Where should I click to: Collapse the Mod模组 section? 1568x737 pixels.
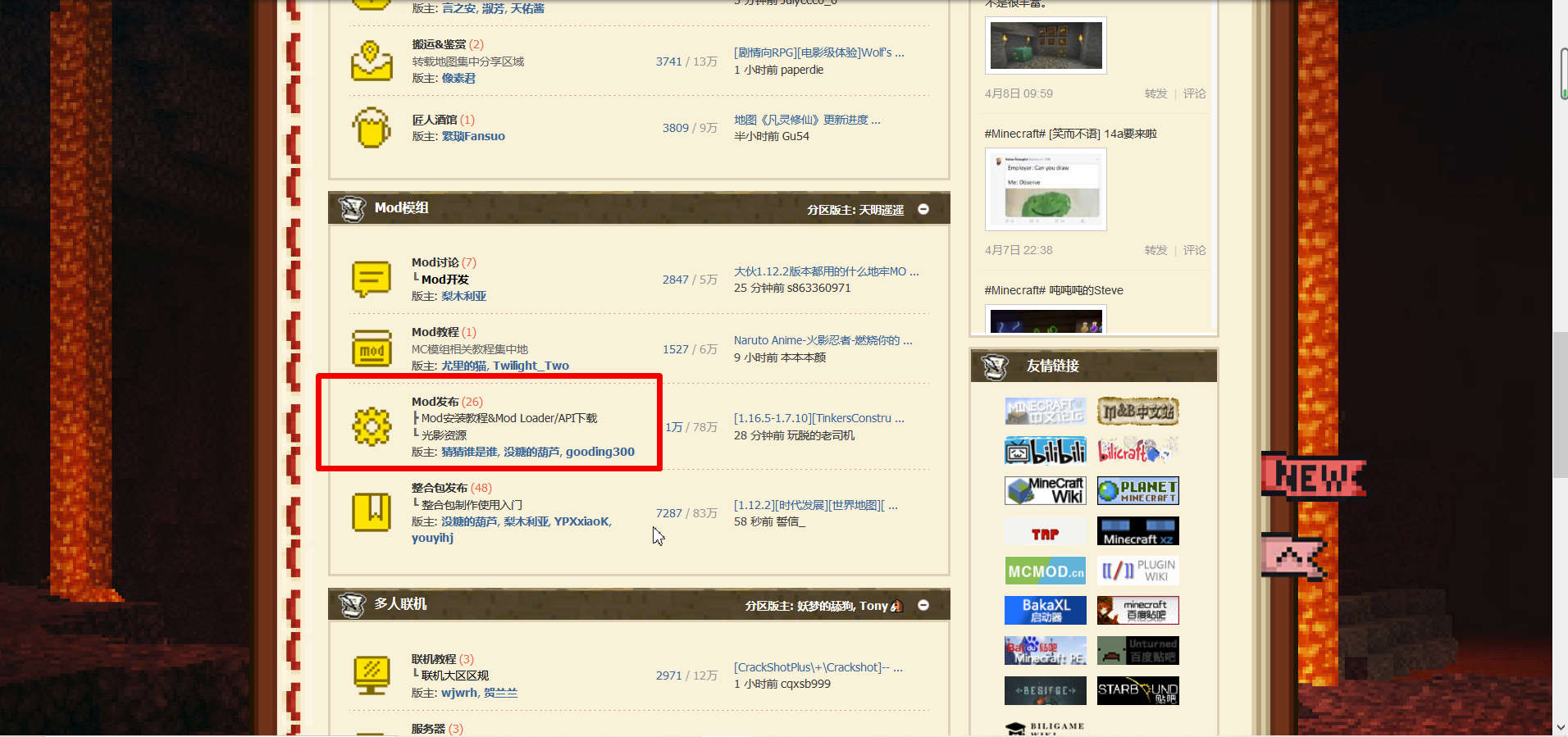923,209
